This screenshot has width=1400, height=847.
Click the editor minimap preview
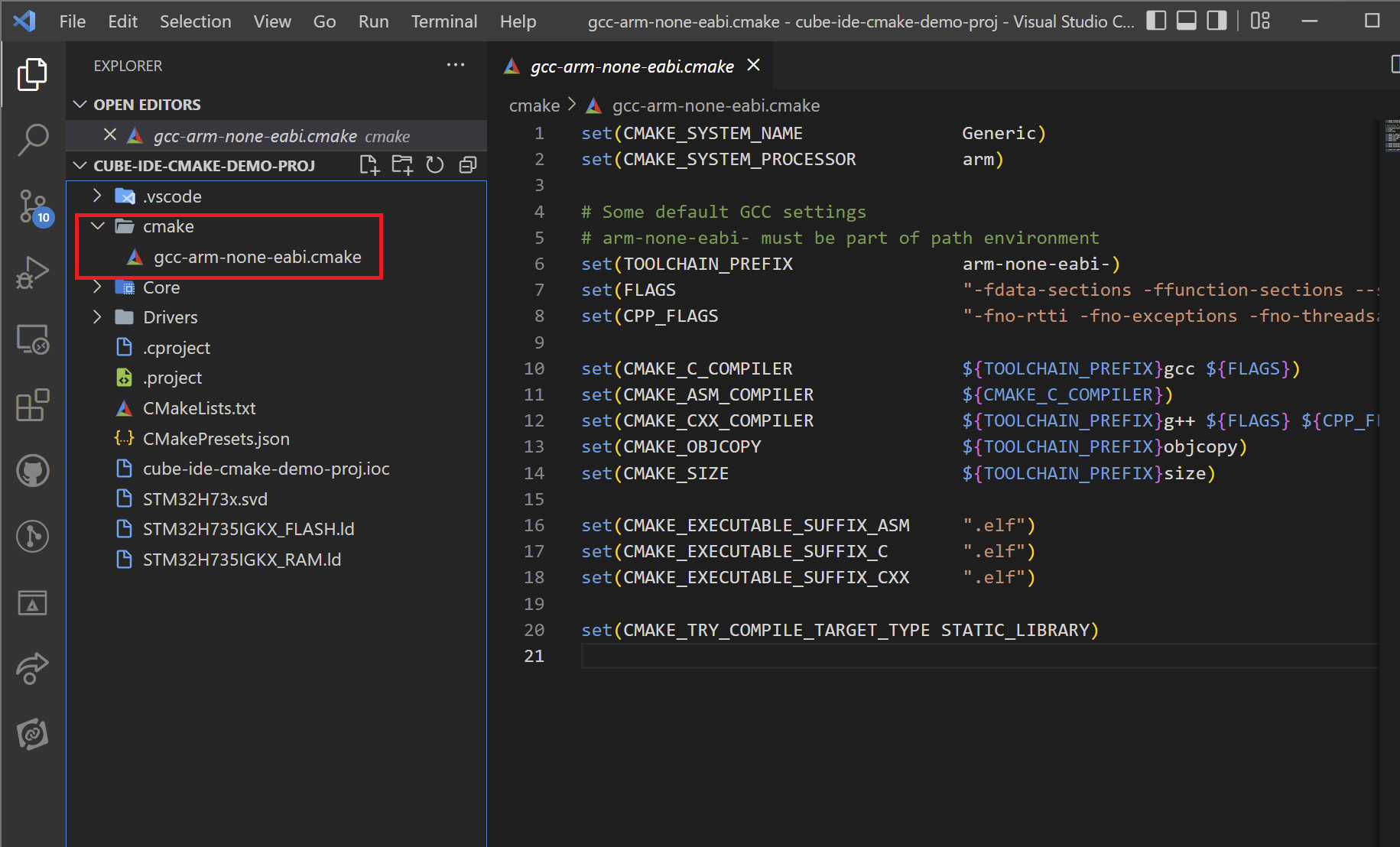click(x=1392, y=136)
